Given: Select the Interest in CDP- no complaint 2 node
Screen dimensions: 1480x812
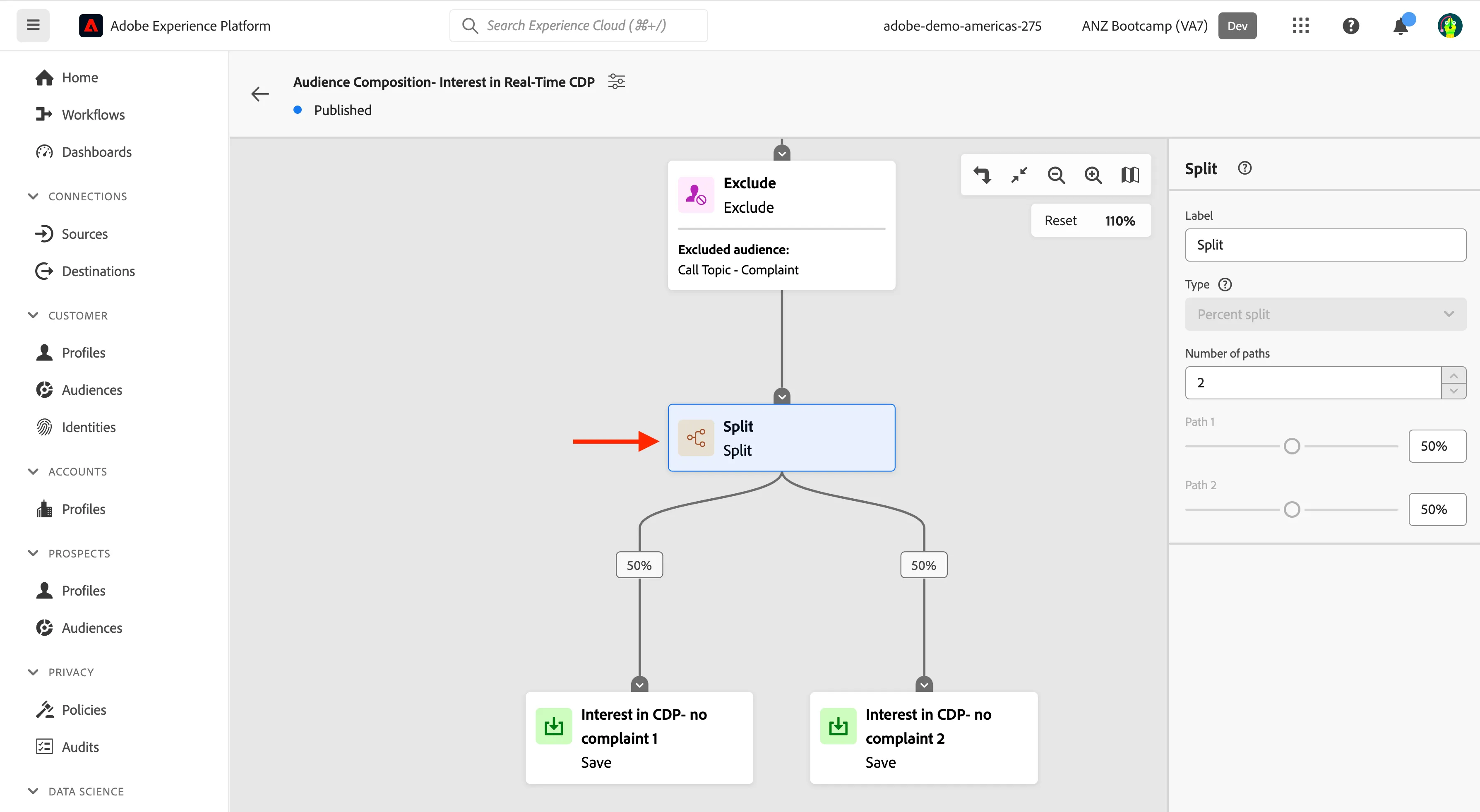Looking at the screenshot, I should tap(923, 738).
